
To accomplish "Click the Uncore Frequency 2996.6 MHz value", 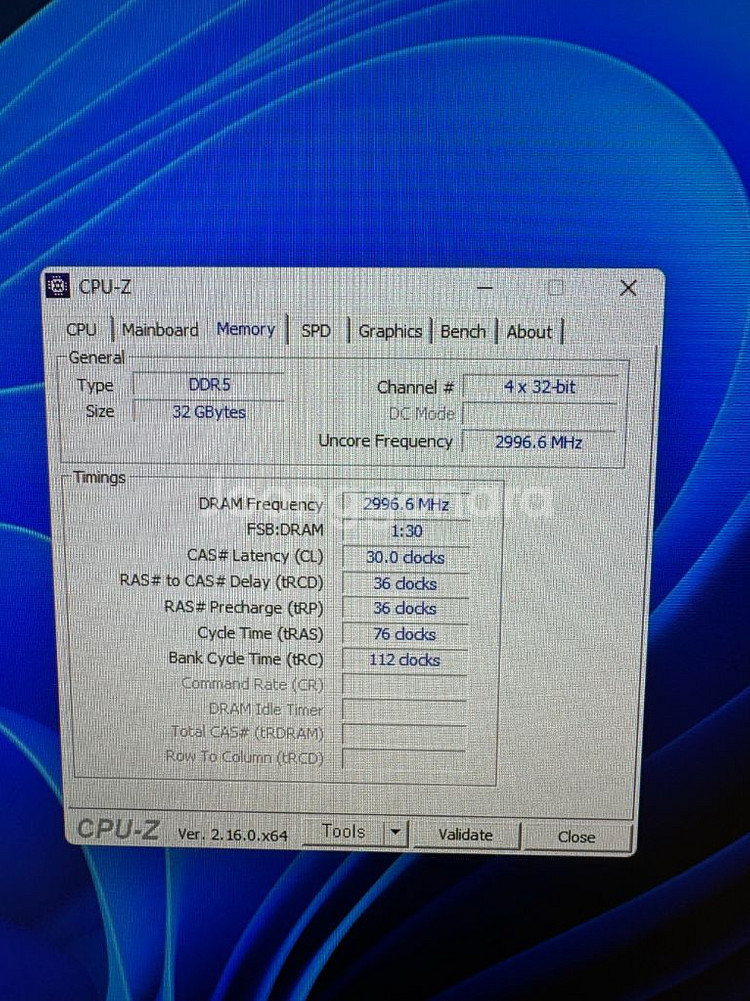I will (539, 442).
